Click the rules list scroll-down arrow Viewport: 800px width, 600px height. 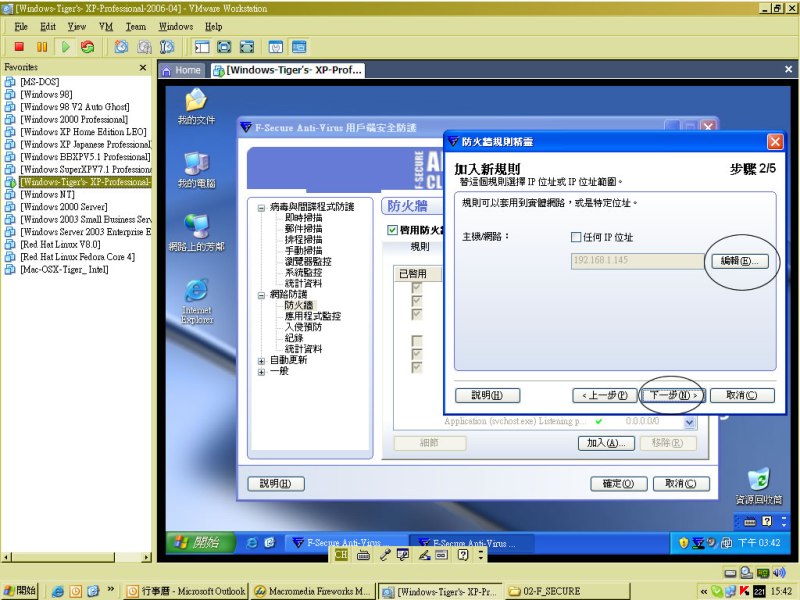689,422
